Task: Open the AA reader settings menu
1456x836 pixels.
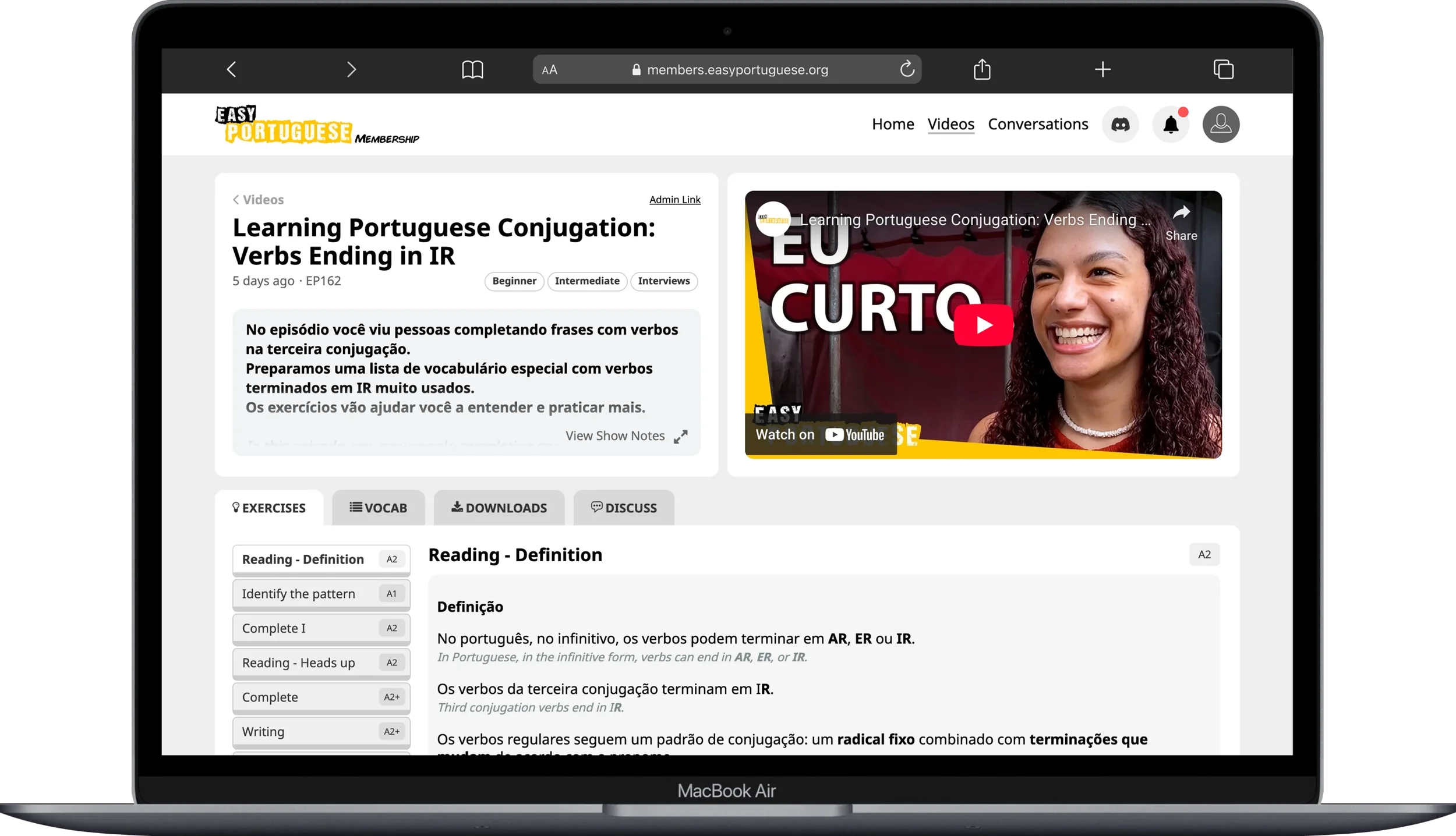Action: pos(549,70)
